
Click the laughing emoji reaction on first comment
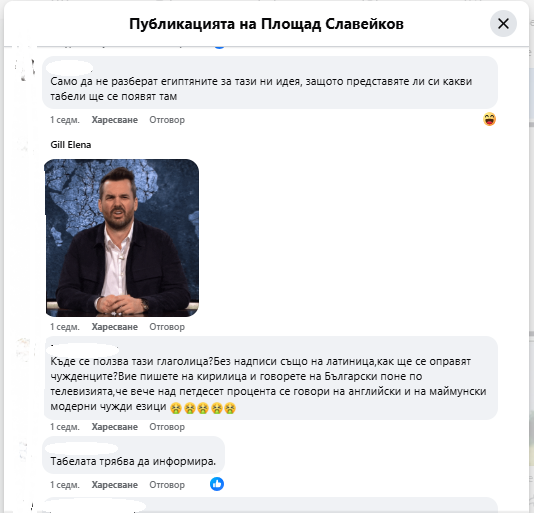pos(489,119)
